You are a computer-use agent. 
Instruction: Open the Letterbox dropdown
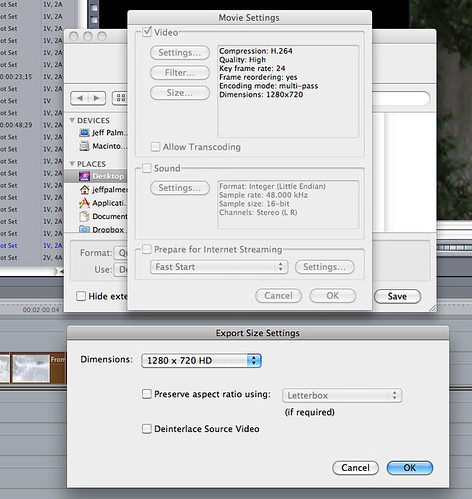pos(342,396)
